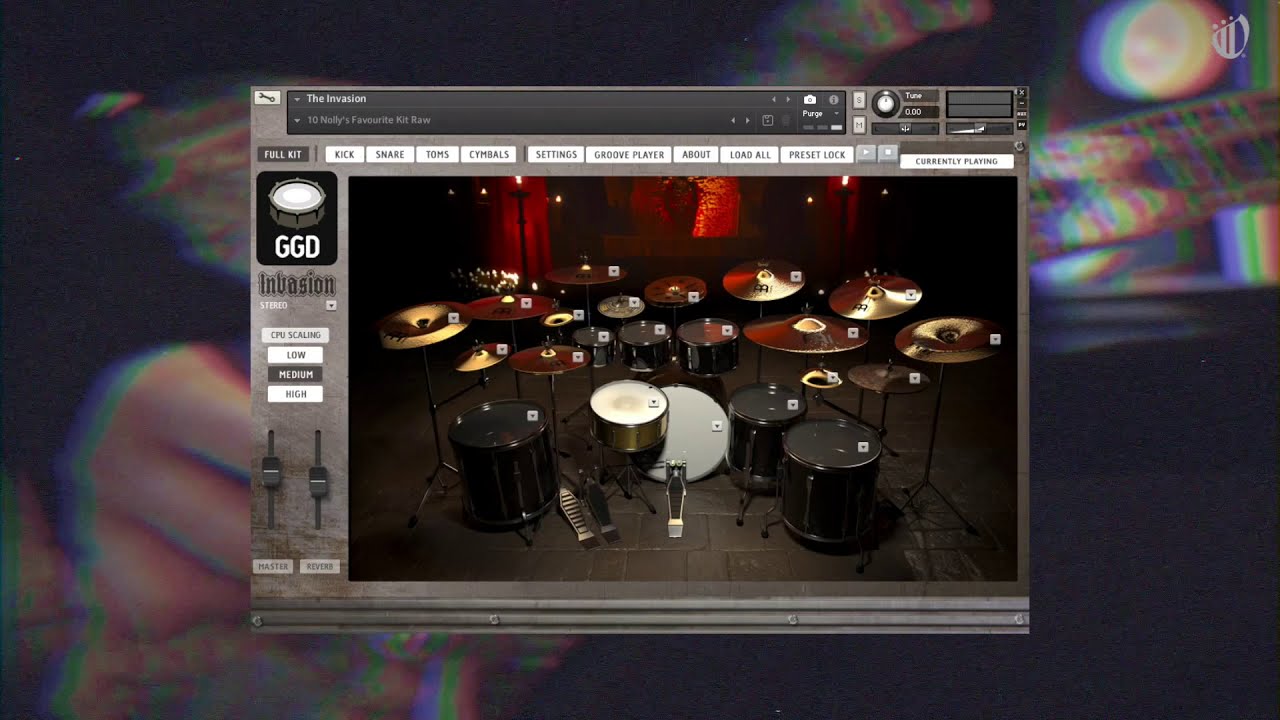Switch to the CYMBALS tab
Screen dimensions: 1280x720
pyautogui.click(x=489, y=155)
